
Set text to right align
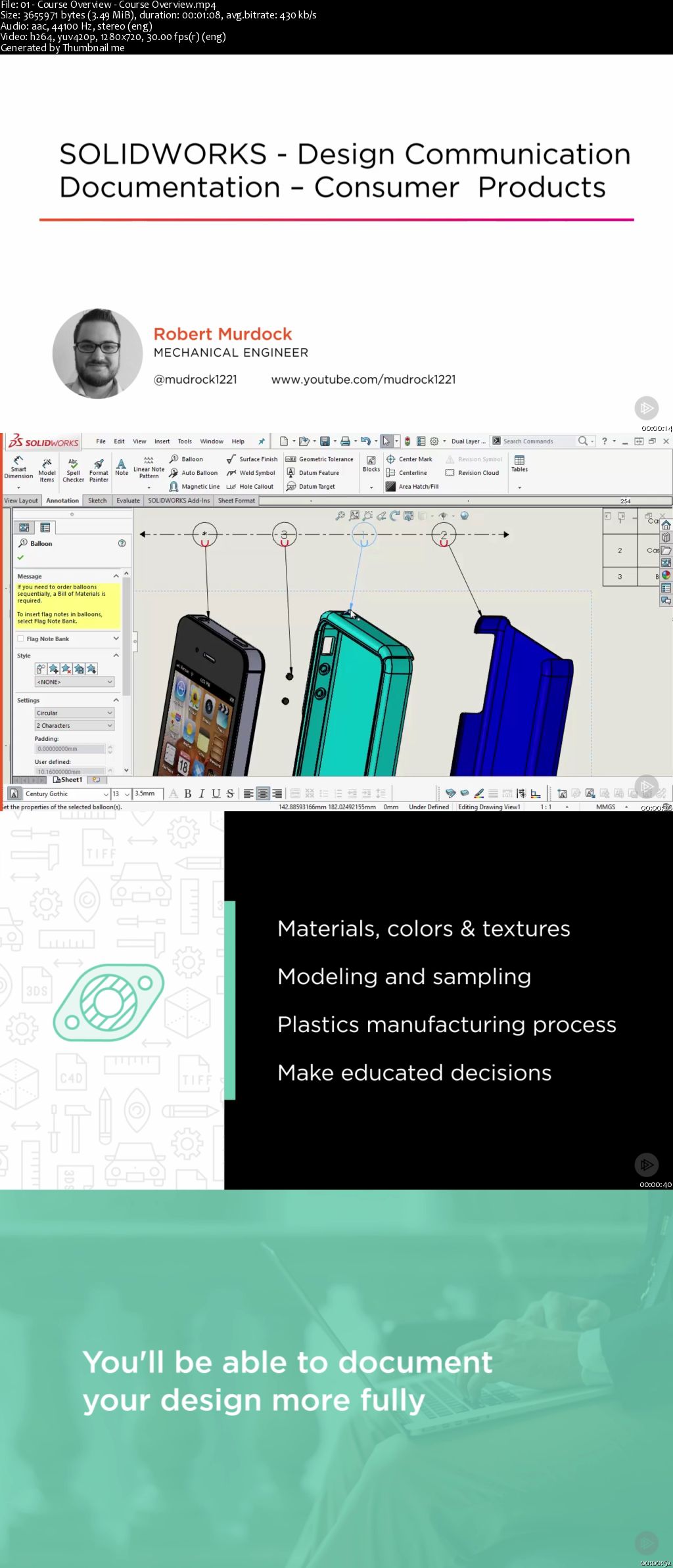(x=277, y=794)
